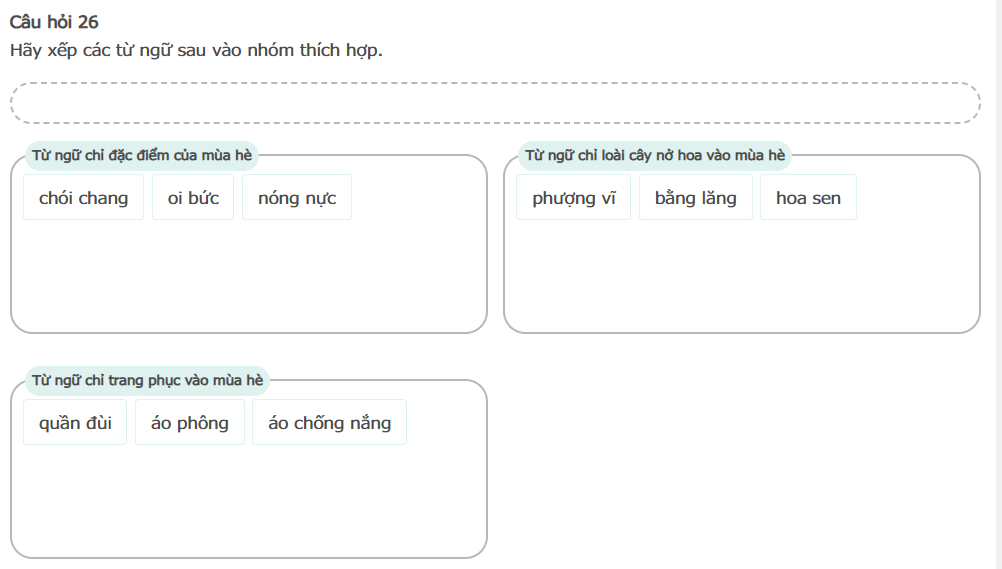Image resolution: width=1002 pixels, height=569 pixels.
Task: Click the empty dashed word bank area
Action: [x=495, y=103]
